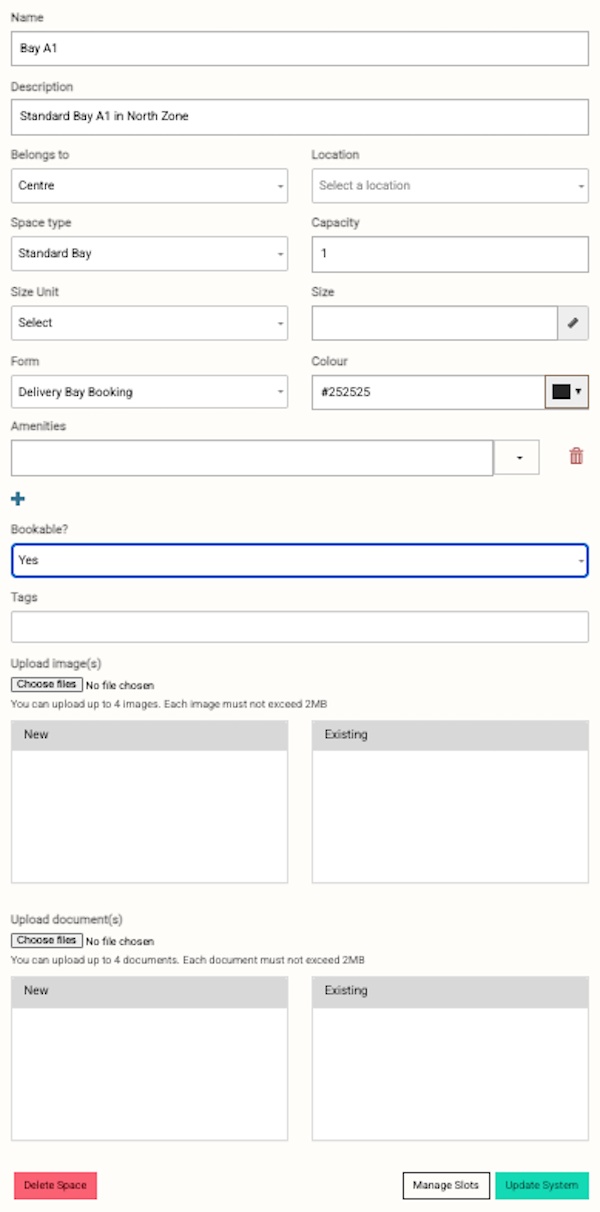This screenshot has width=600, height=1212.
Task: Expand the Space type dropdown
Action: [x=149, y=254]
